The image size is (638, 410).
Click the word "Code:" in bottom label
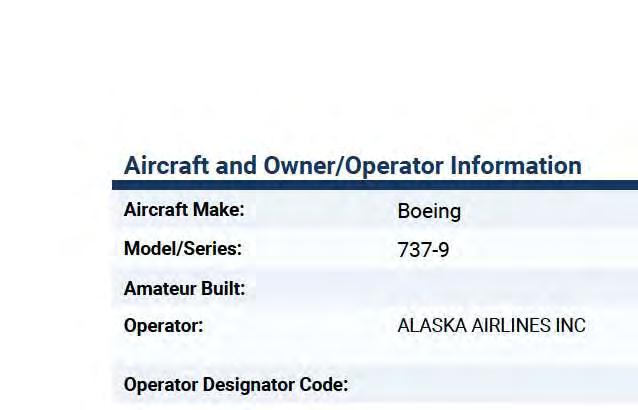click(x=325, y=384)
